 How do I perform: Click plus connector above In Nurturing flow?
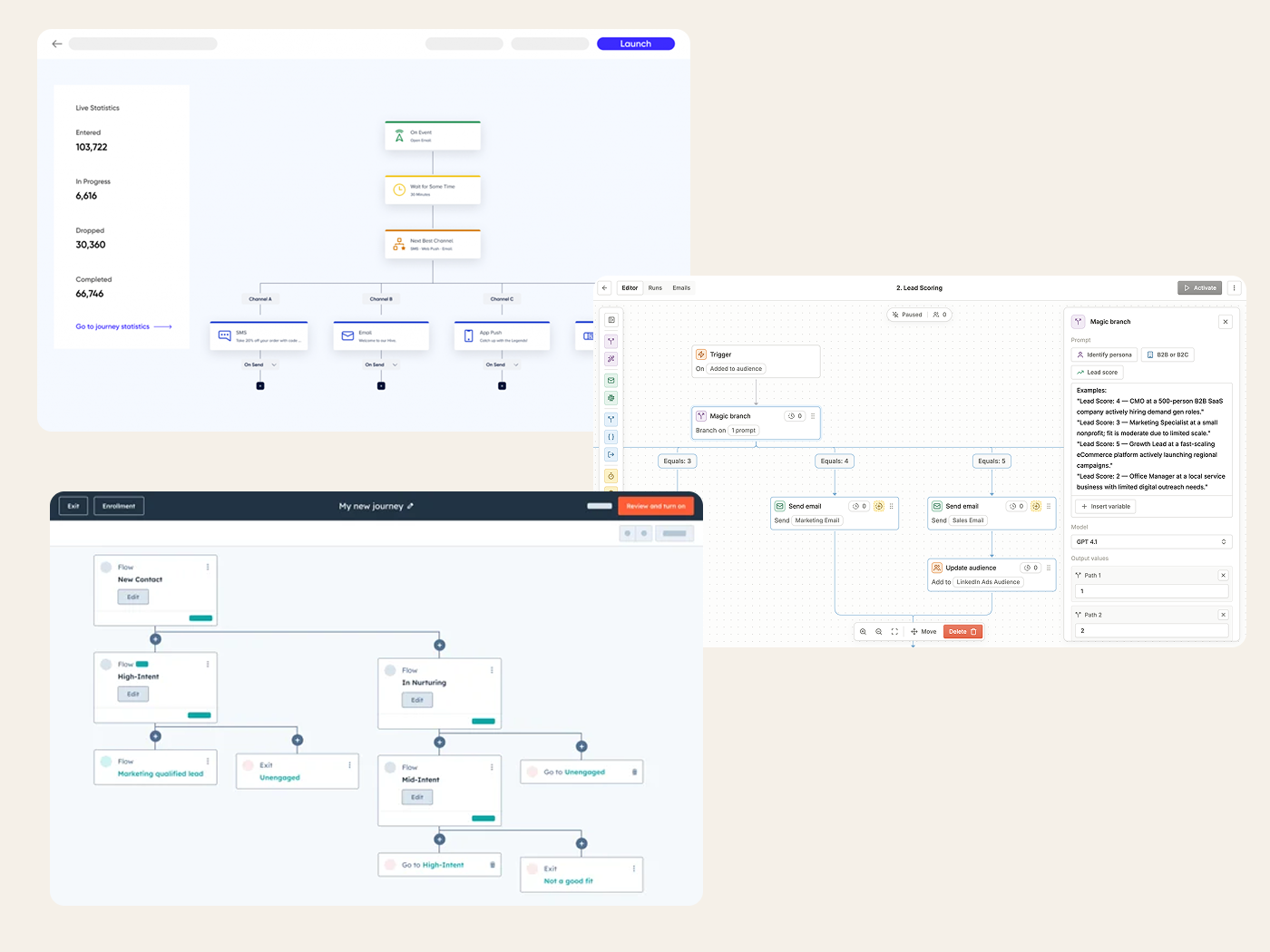click(439, 646)
